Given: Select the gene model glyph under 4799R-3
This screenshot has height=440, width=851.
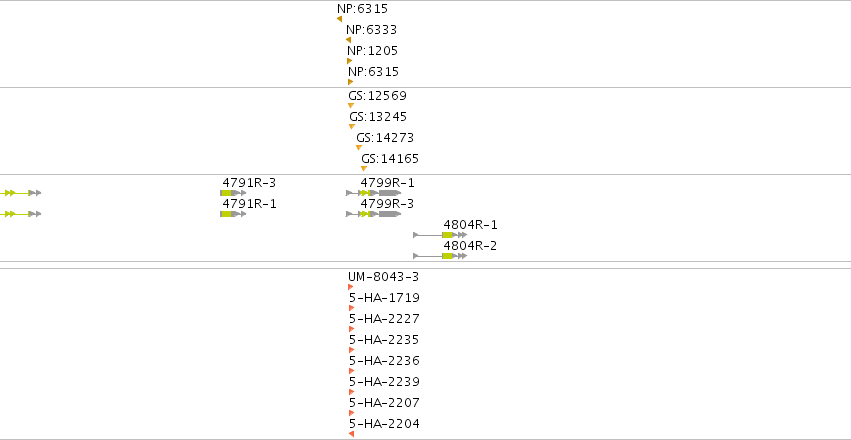Looking at the screenshot, I should (x=373, y=214).
